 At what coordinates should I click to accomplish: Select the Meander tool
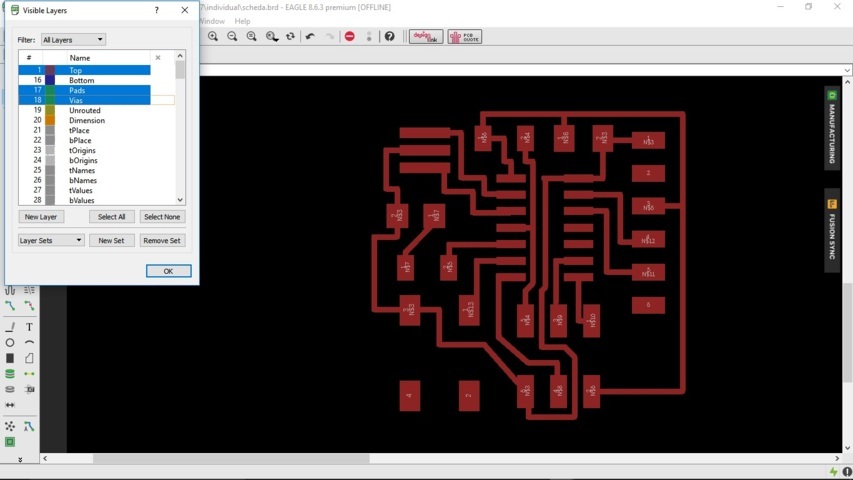pyautogui.click(x=10, y=290)
